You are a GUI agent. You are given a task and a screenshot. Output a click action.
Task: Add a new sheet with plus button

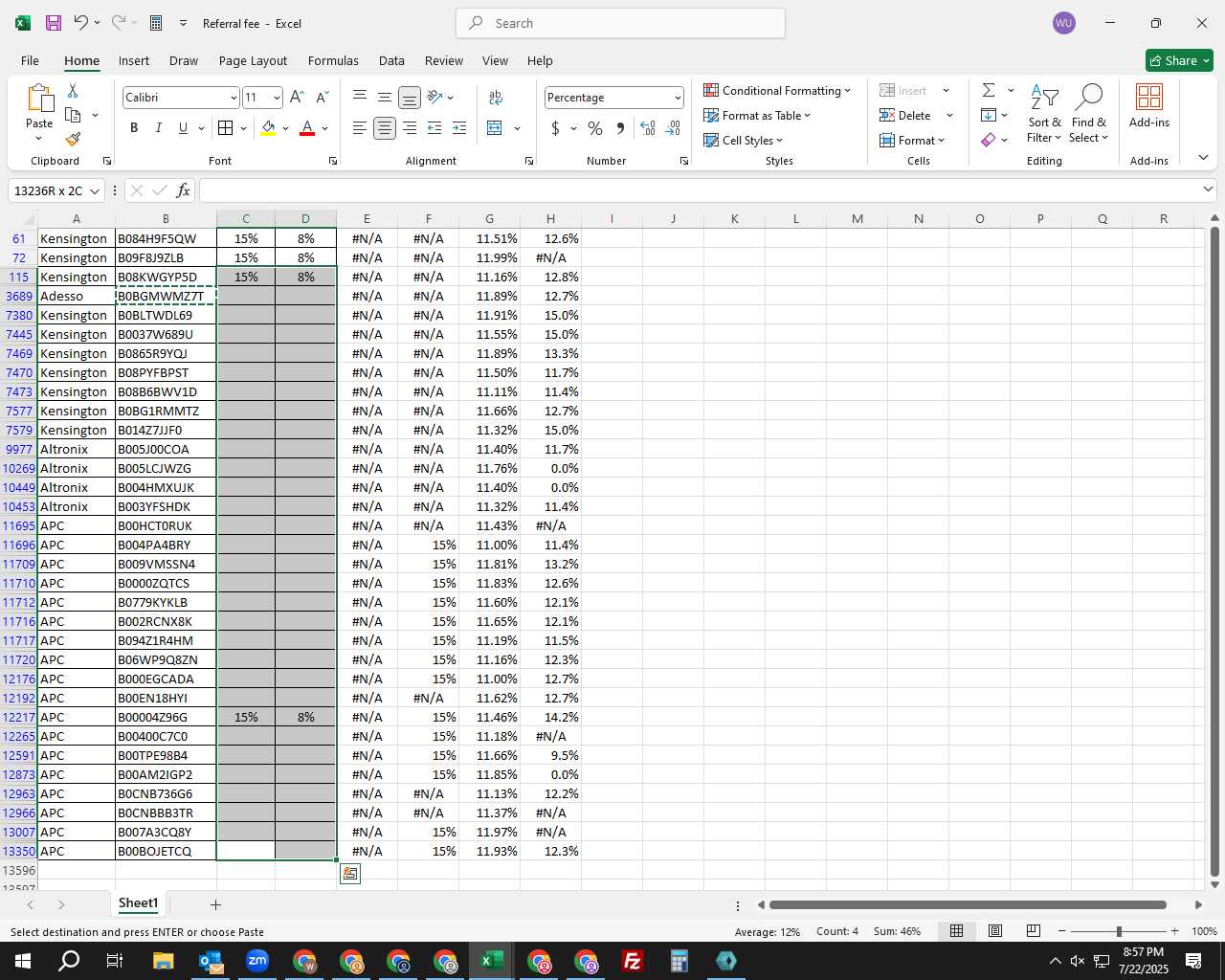(215, 904)
